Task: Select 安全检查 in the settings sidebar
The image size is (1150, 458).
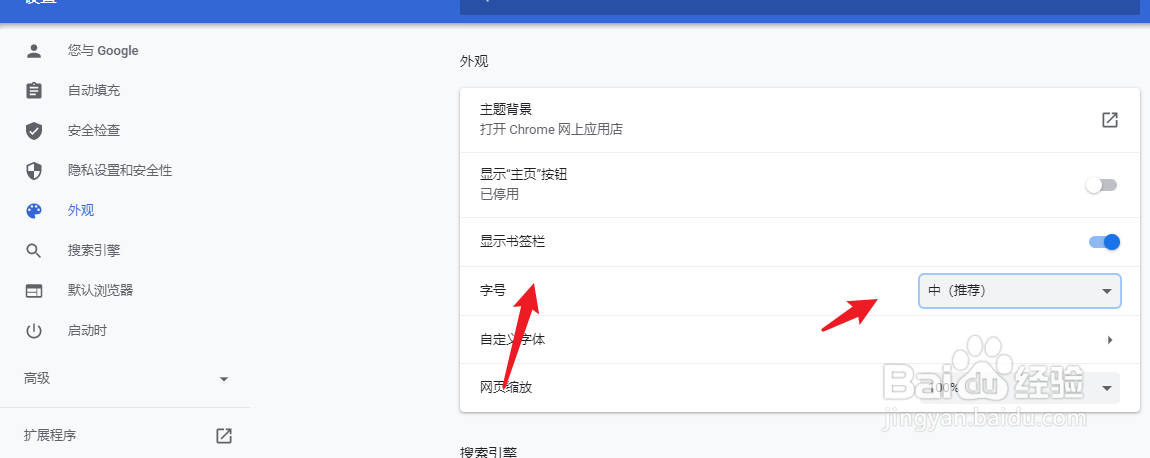Action: (94, 131)
